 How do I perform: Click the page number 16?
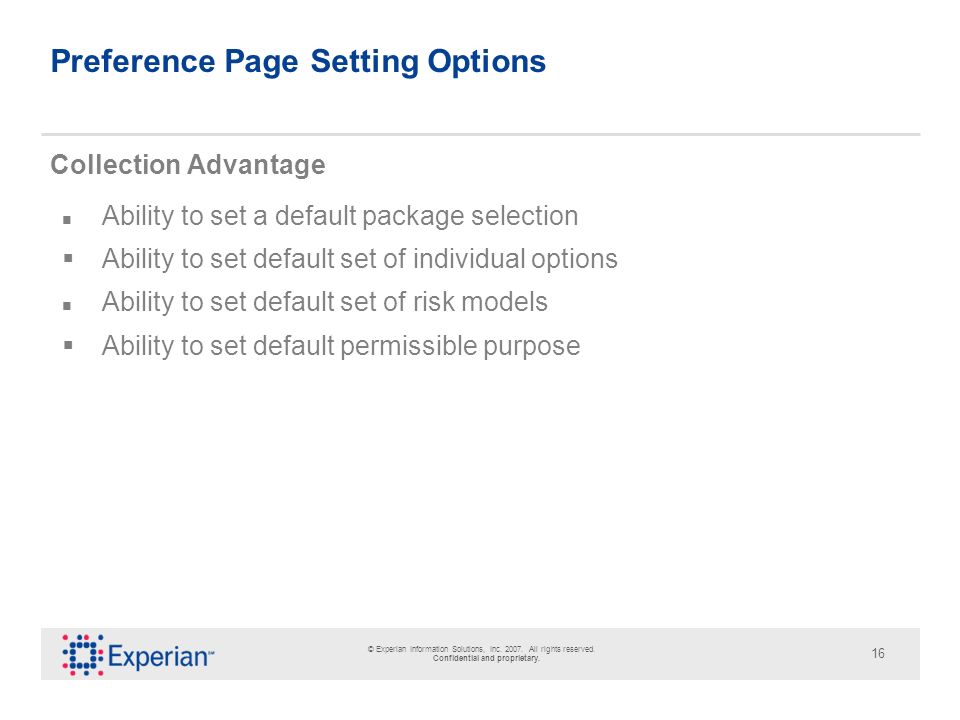tap(878, 653)
